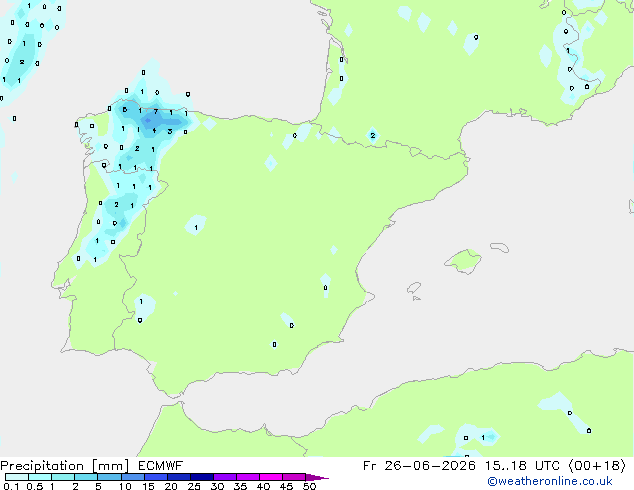Viewport: 634px width, 490px height.
Task: Select the 2–5 mm legend swatch
Action: 86,477
